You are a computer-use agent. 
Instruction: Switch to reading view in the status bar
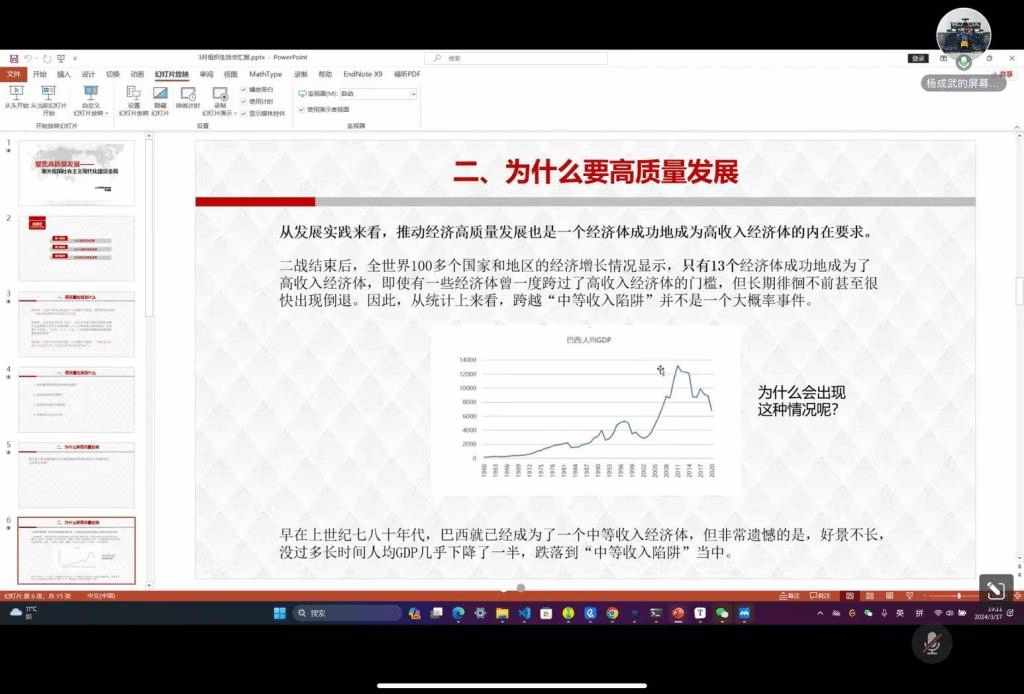889,595
